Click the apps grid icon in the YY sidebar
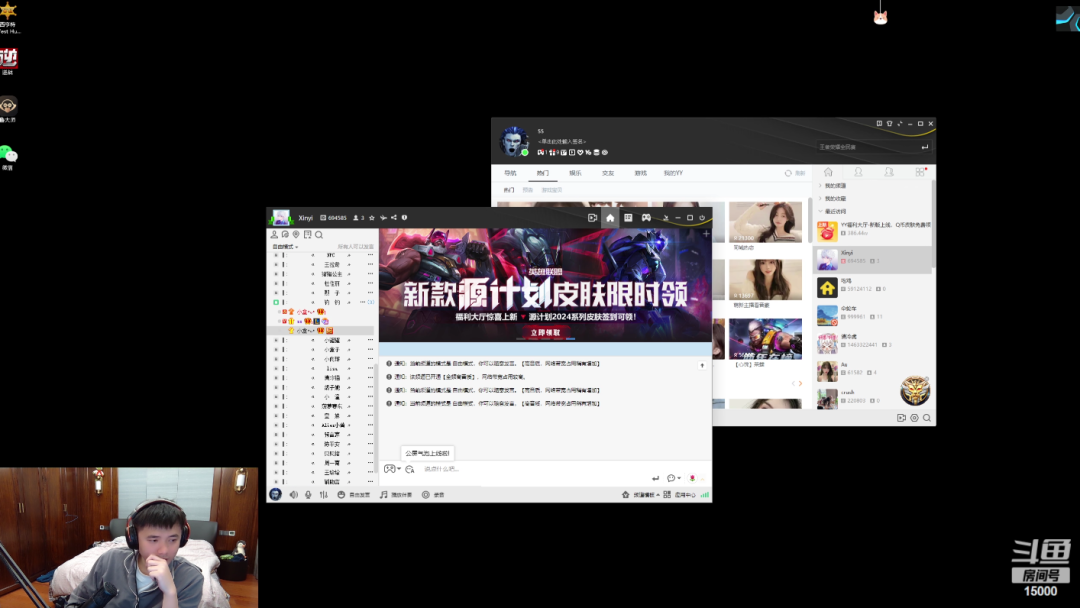The image size is (1080, 608). 920,172
